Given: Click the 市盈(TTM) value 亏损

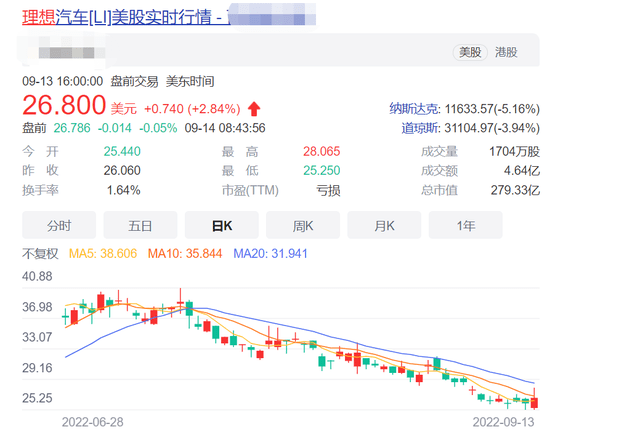Looking at the screenshot, I should click(328, 190).
